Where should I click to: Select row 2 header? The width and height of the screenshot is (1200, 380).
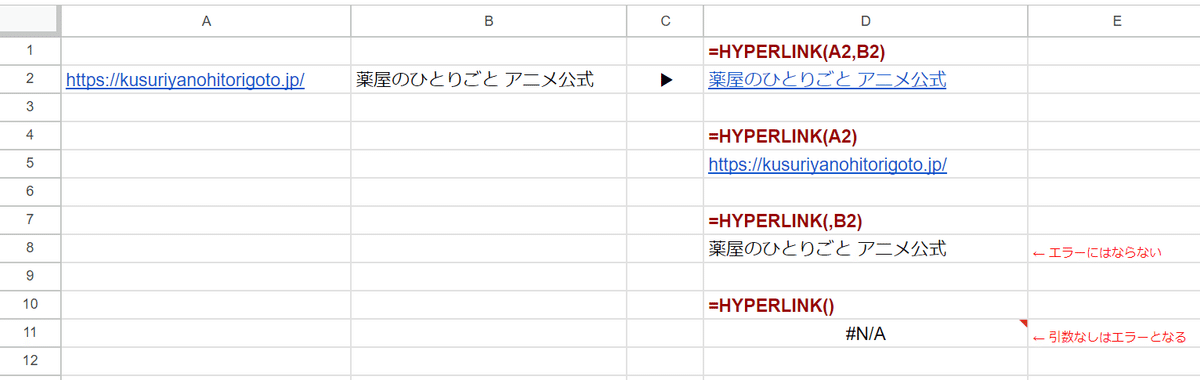(x=31, y=80)
